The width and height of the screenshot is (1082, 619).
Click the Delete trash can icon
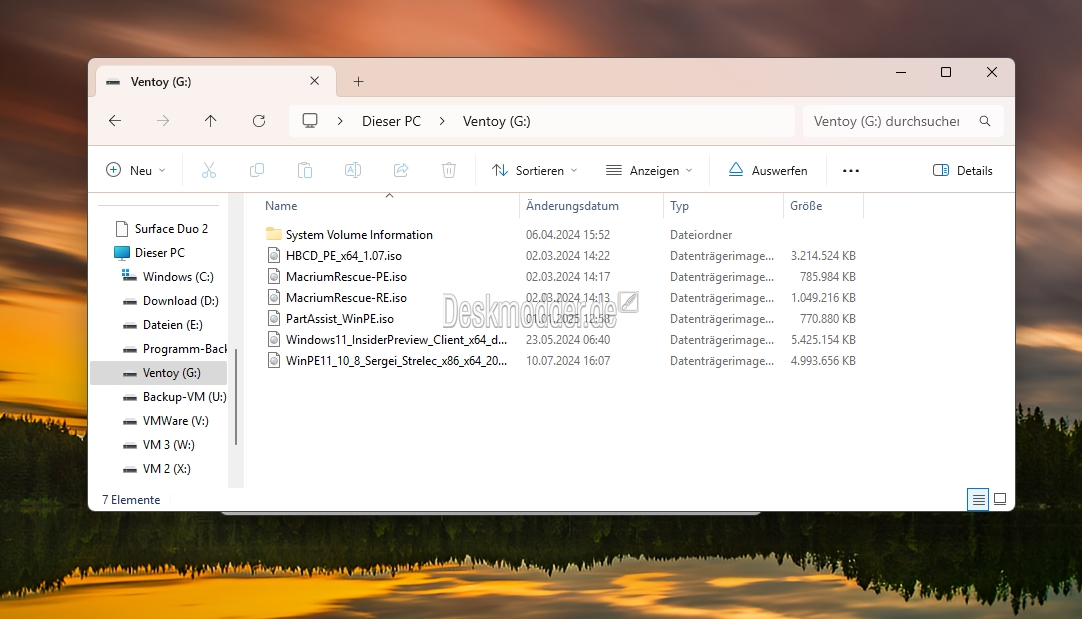(x=449, y=170)
